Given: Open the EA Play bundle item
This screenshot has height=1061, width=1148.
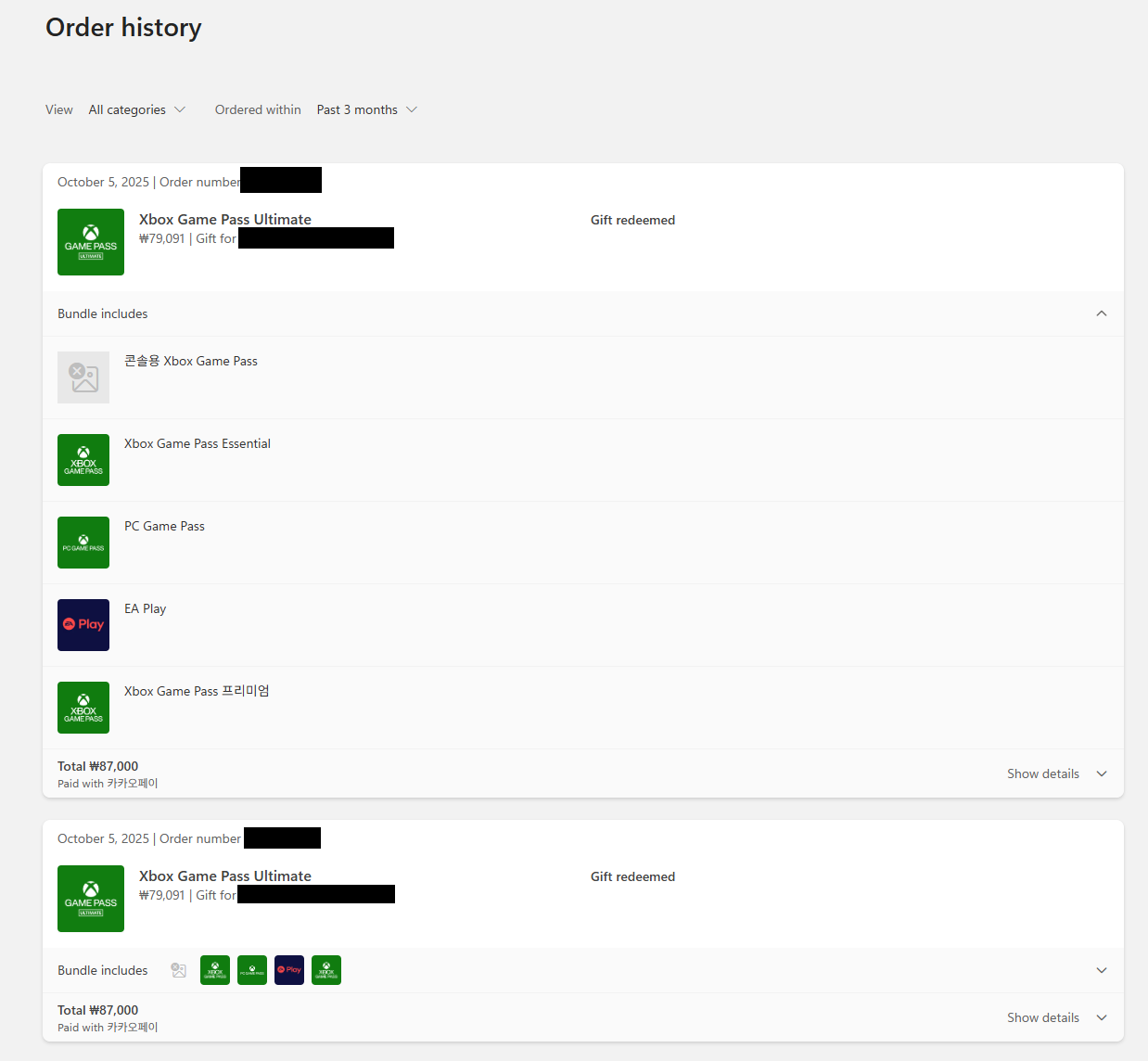Looking at the screenshot, I should click(x=146, y=608).
